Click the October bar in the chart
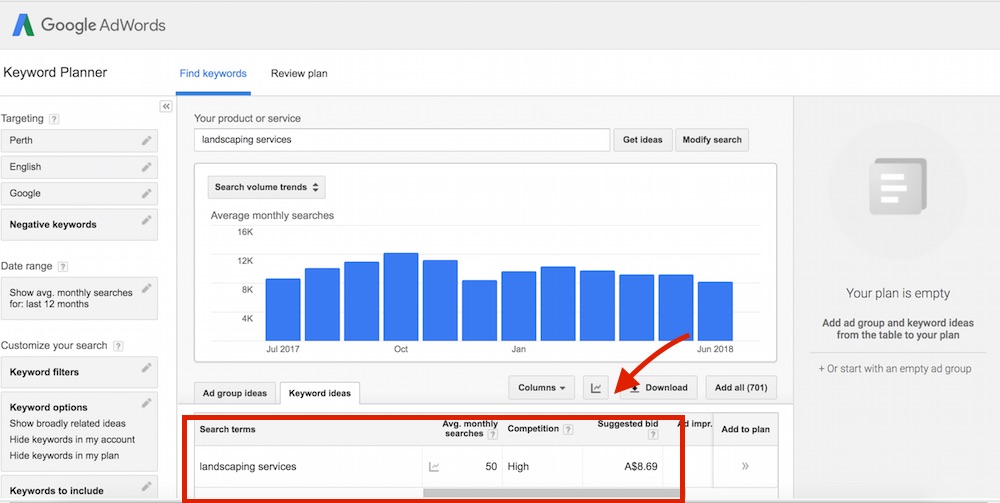1000x503 pixels. click(x=401, y=297)
